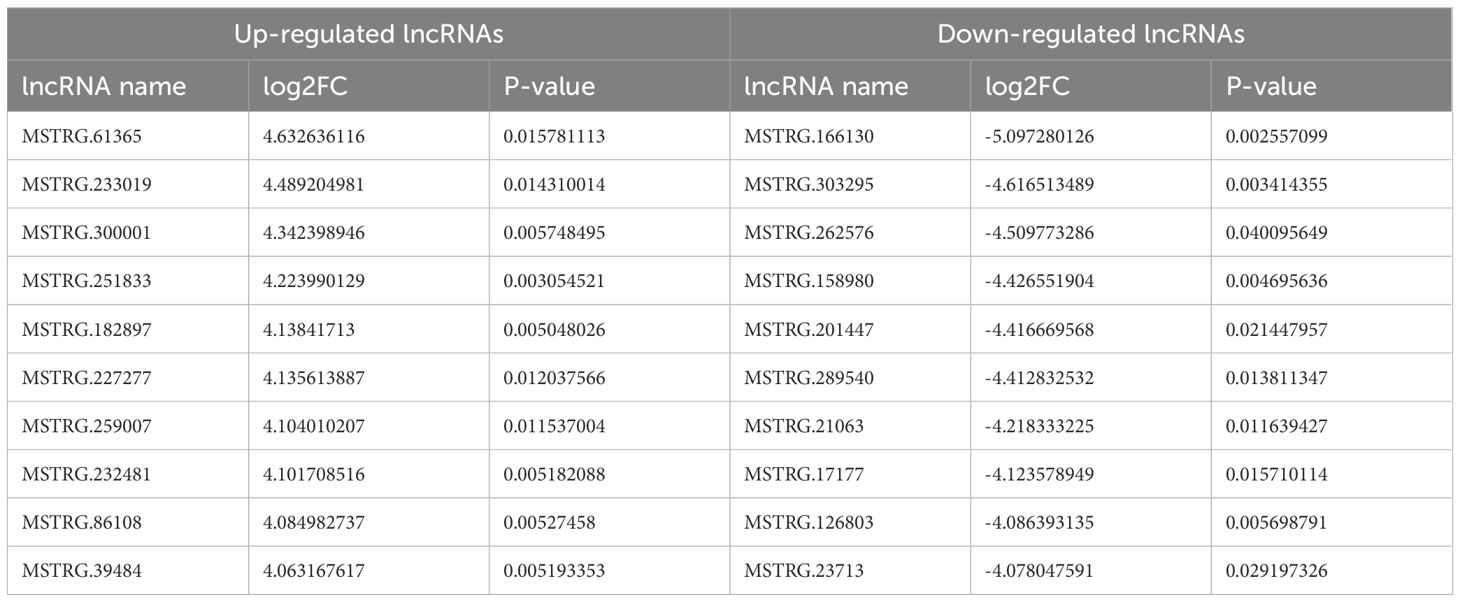Click log2FC value 4.342398946

pyautogui.click(x=314, y=233)
